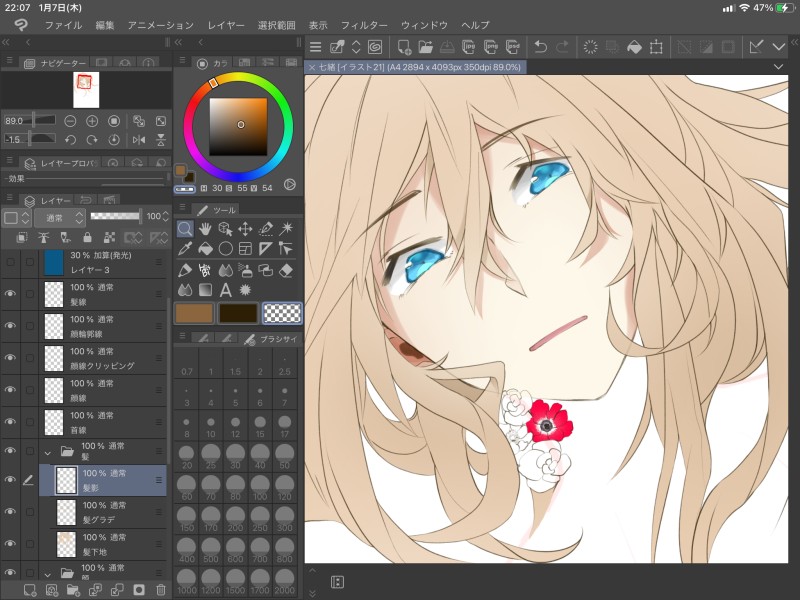
Task: Click the Delete layer trash icon
Action: tap(160, 590)
